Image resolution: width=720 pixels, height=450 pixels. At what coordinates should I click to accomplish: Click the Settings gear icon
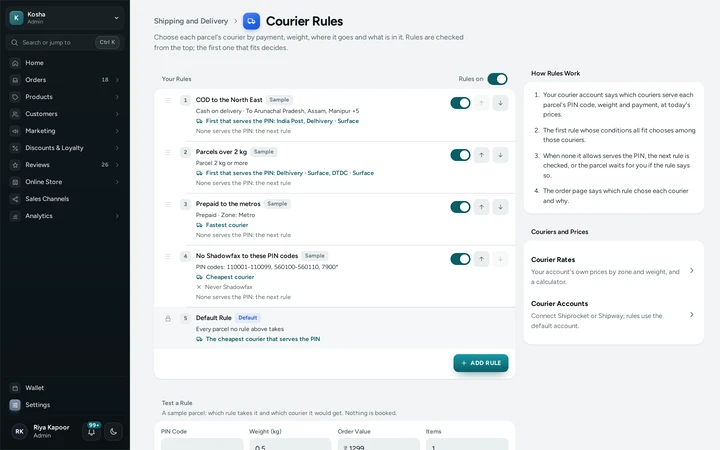tap(15, 405)
